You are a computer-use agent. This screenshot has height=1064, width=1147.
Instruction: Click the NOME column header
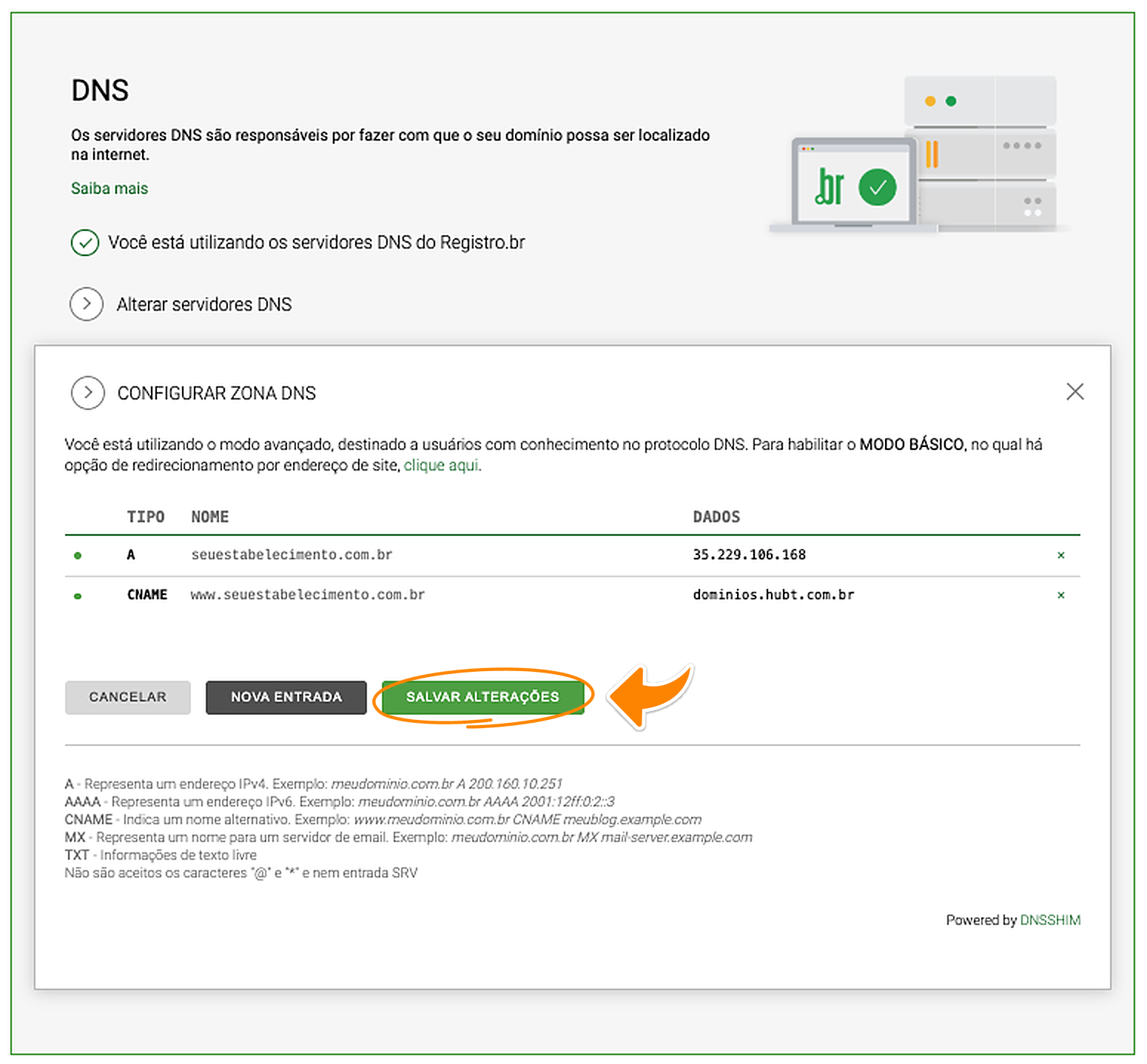pyautogui.click(x=210, y=516)
